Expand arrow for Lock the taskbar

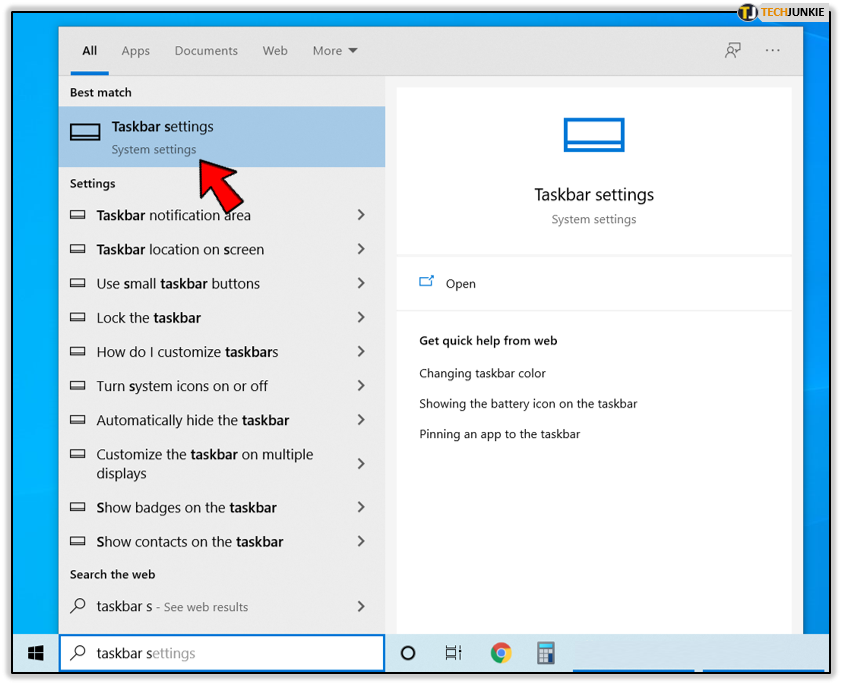[361, 318]
